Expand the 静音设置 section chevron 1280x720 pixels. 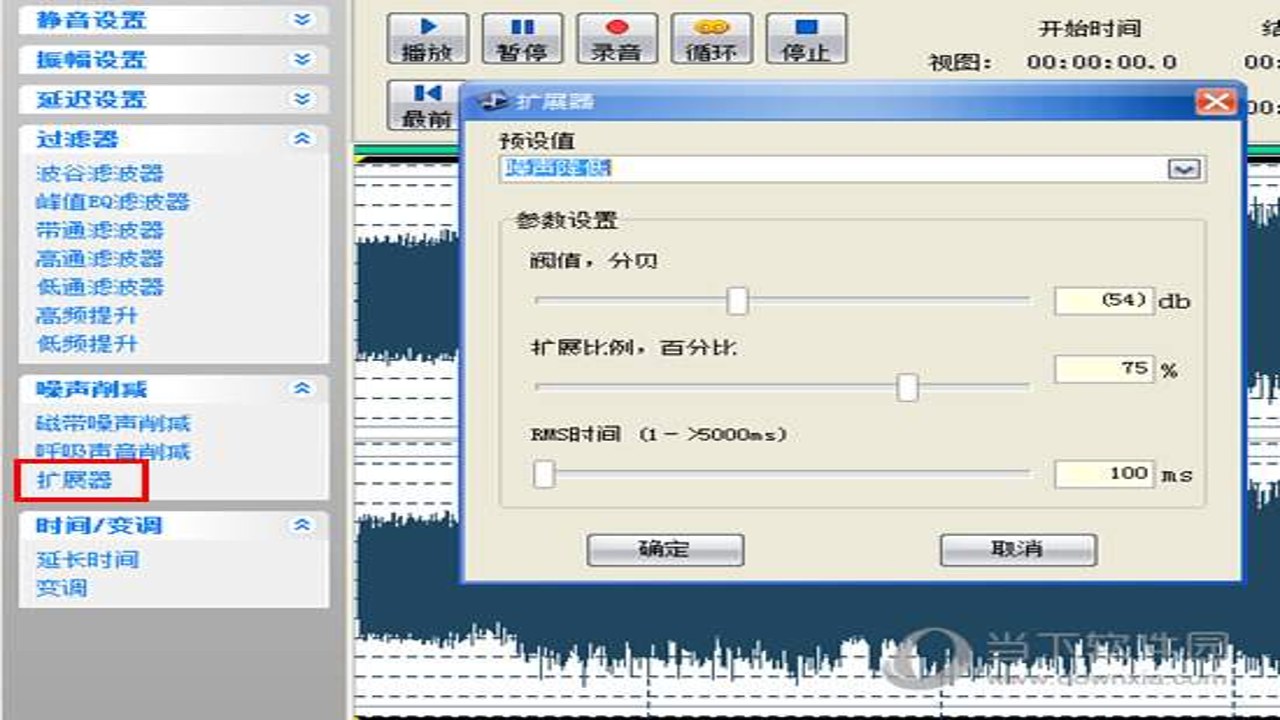[302, 19]
